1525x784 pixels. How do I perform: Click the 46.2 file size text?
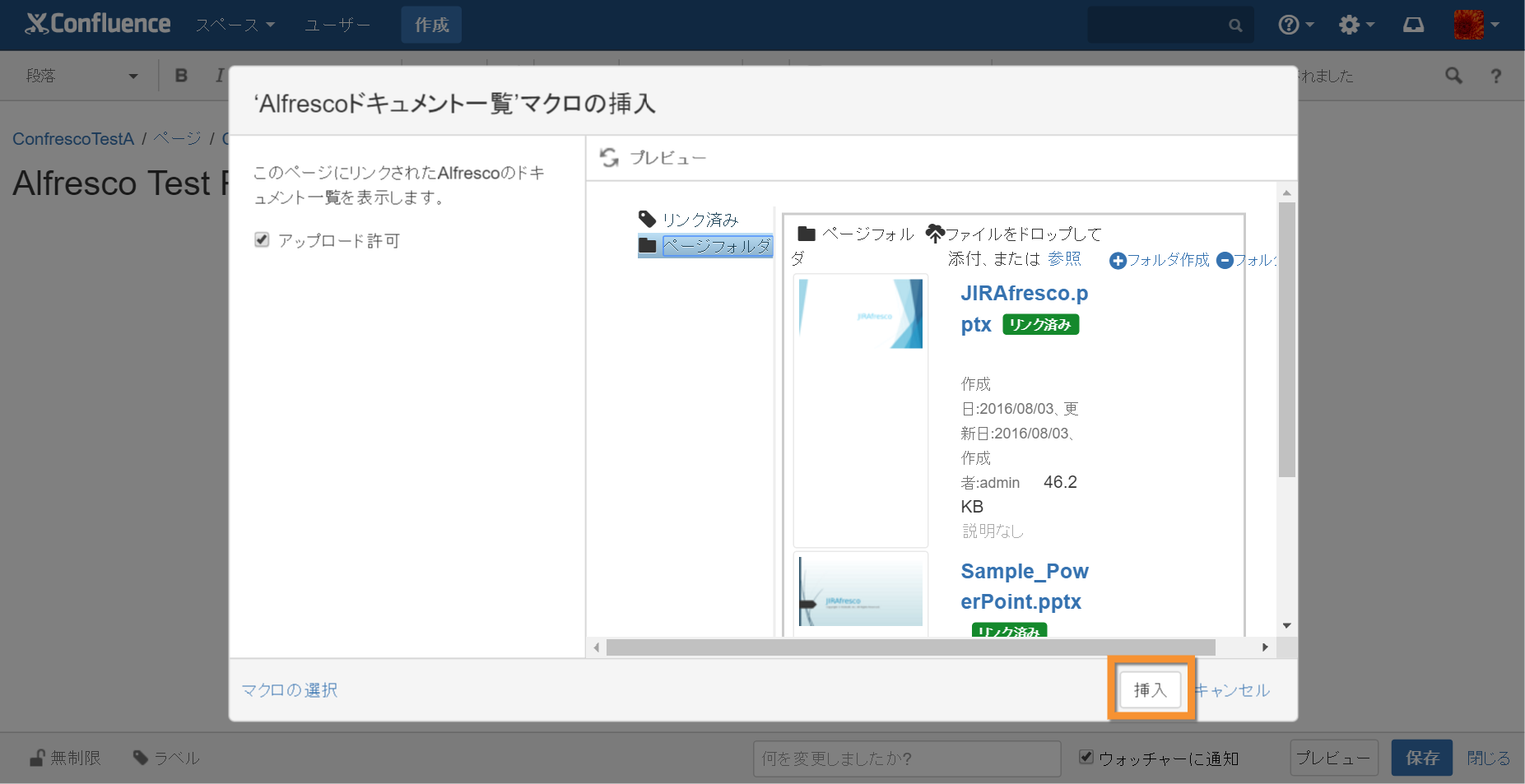coord(1060,482)
